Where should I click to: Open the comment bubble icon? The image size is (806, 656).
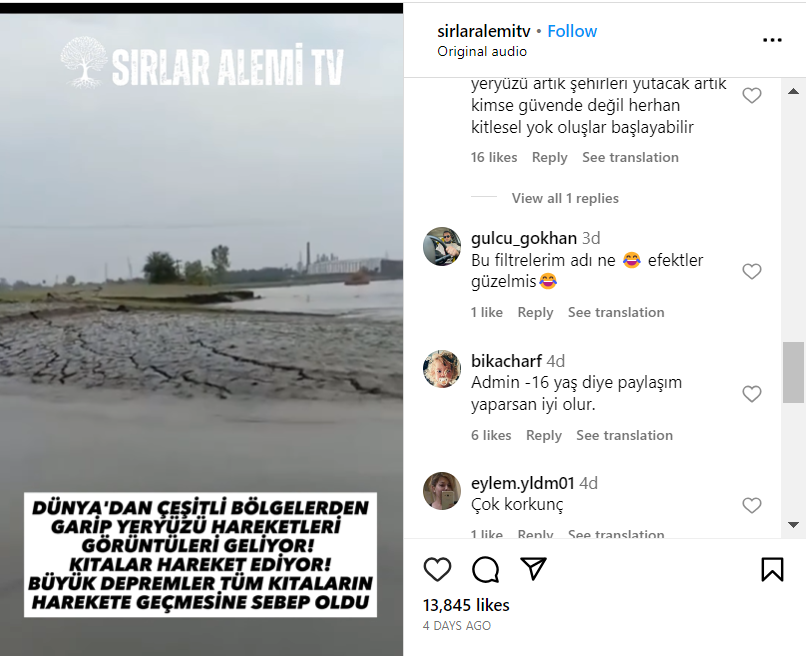point(485,569)
